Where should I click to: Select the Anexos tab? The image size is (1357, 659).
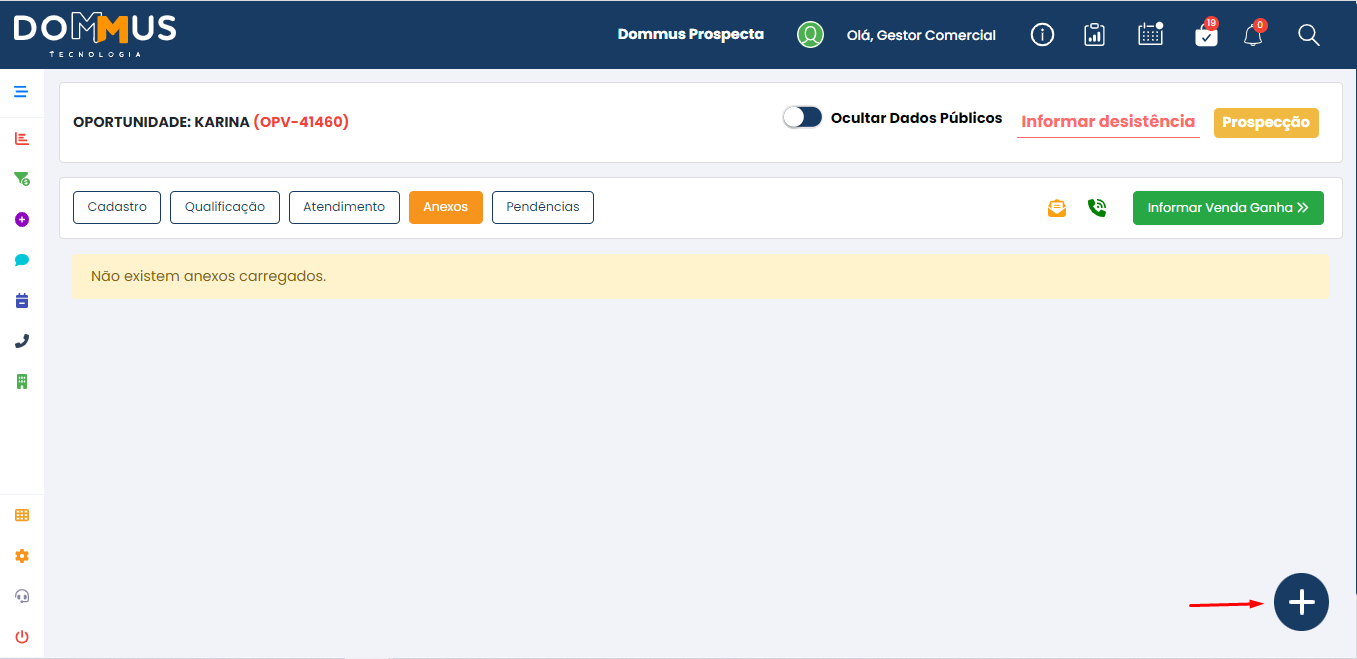[x=446, y=207]
